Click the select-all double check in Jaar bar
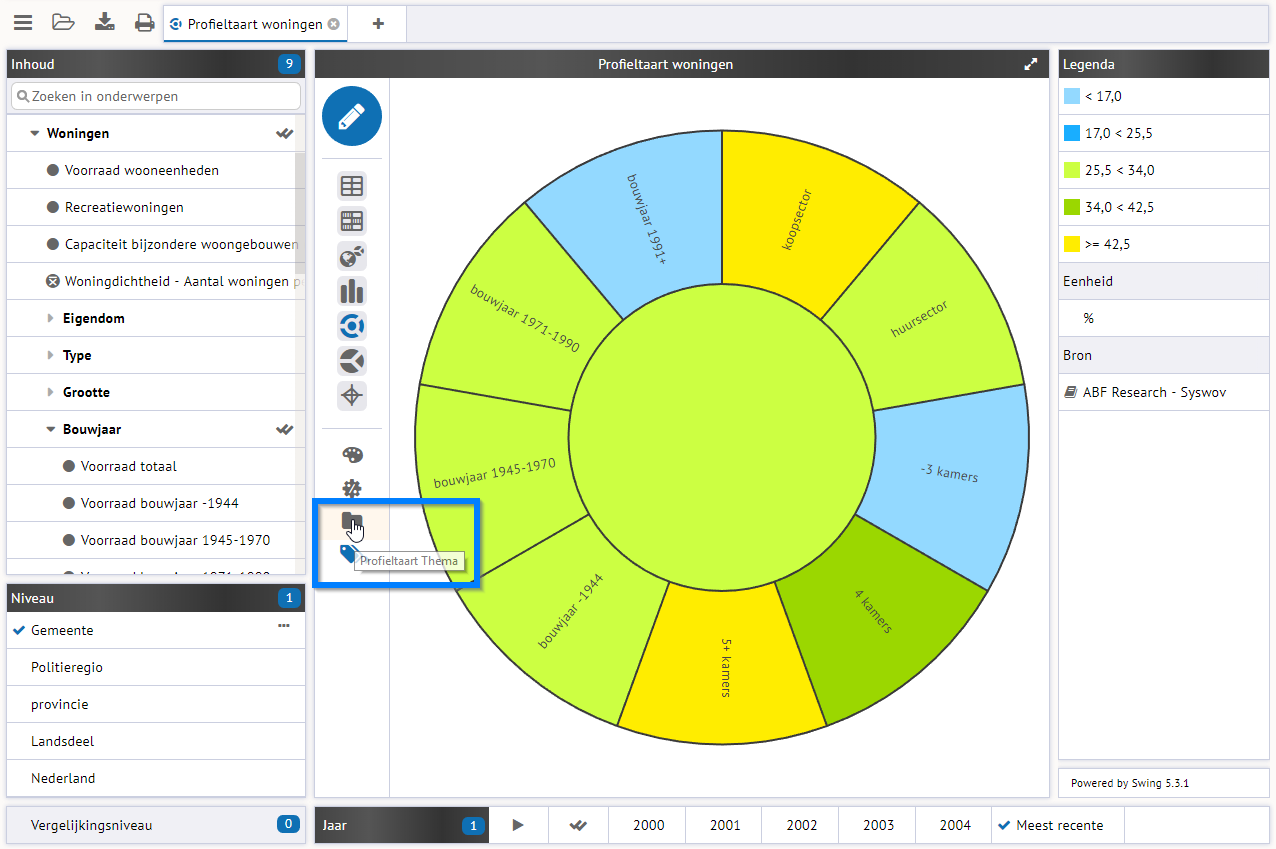 tap(578, 826)
